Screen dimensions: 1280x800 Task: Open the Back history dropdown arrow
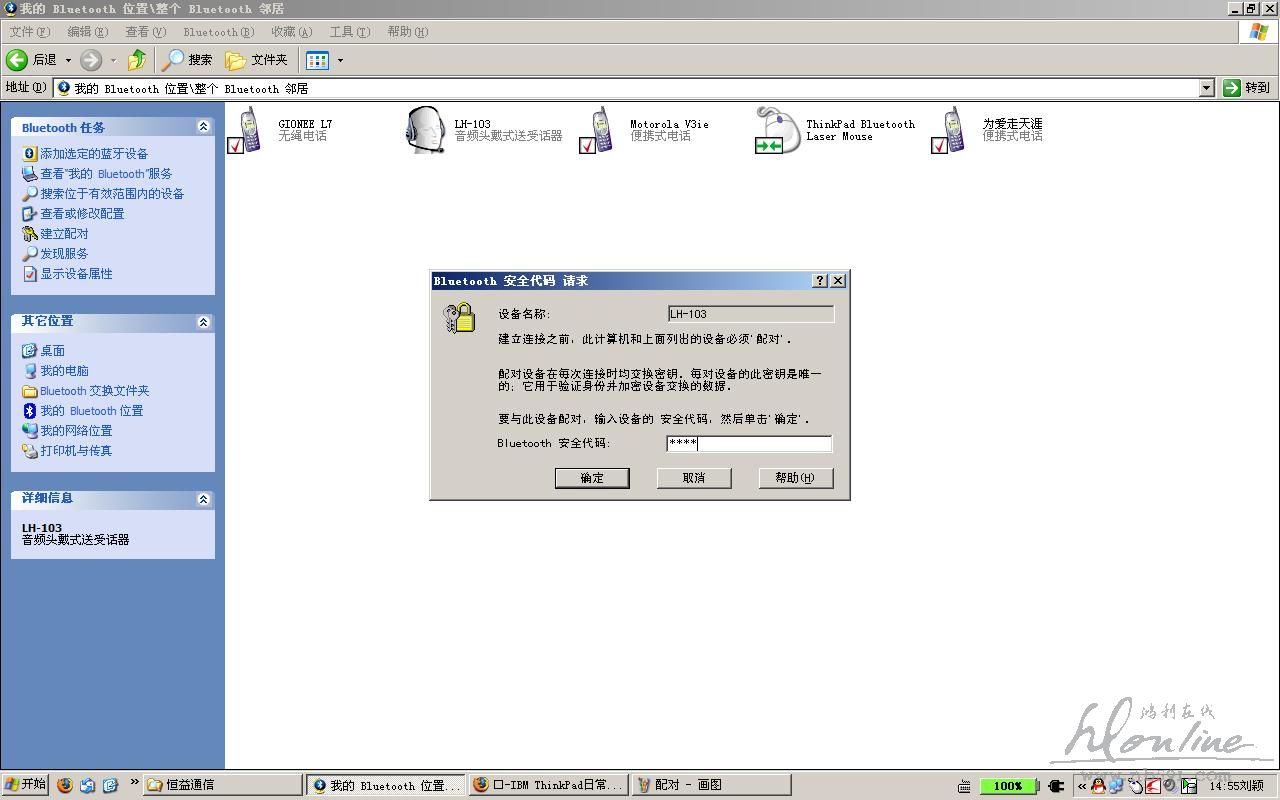click(68, 60)
